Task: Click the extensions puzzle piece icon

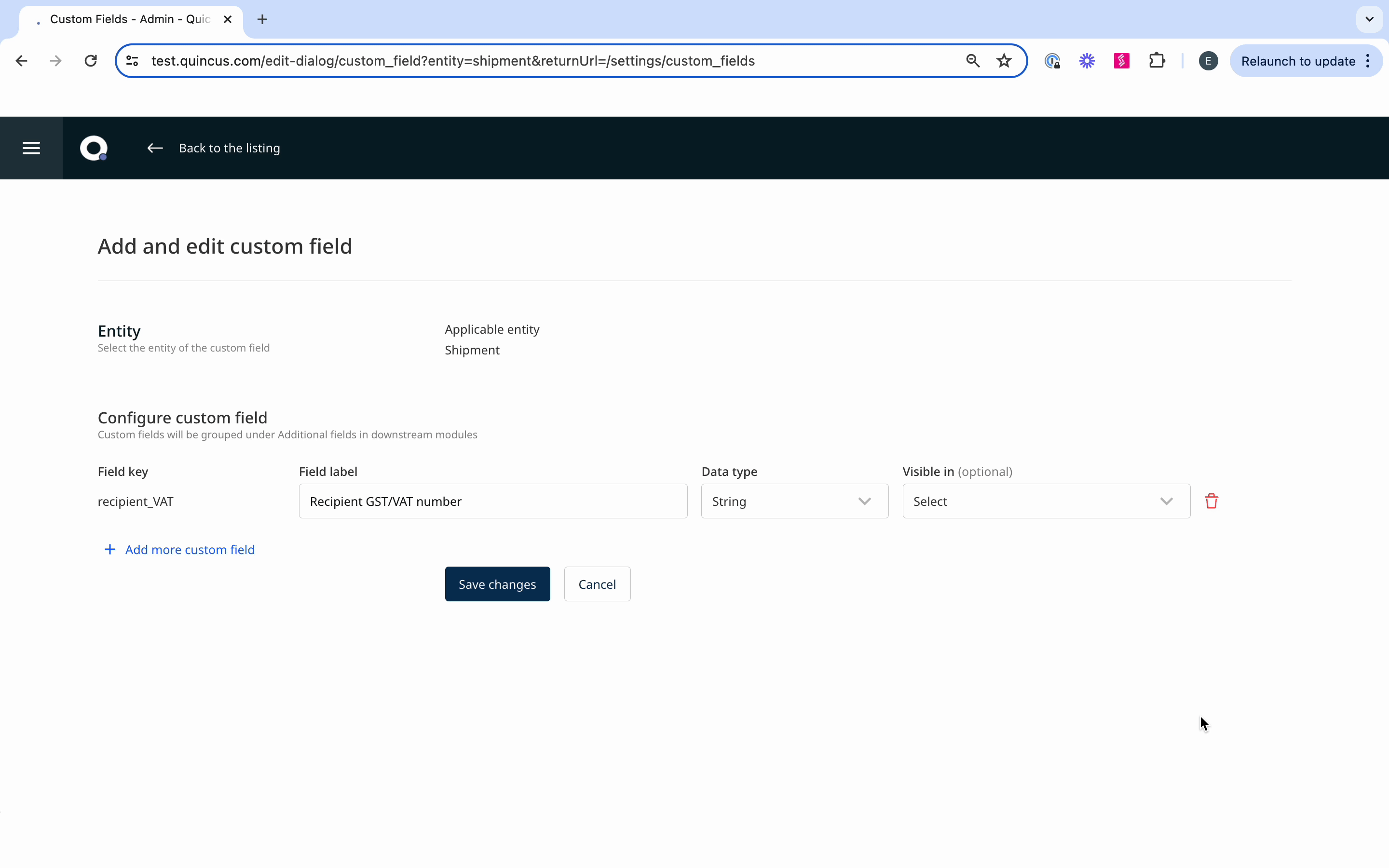Action: click(1157, 61)
